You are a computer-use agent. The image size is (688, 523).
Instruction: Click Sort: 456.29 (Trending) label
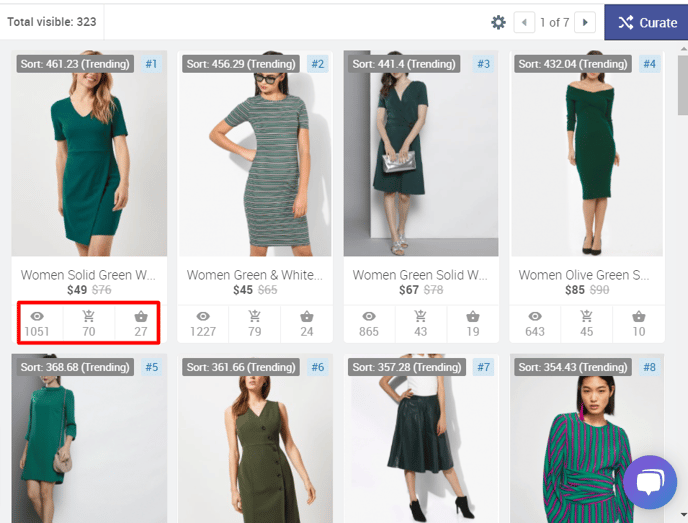click(241, 64)
